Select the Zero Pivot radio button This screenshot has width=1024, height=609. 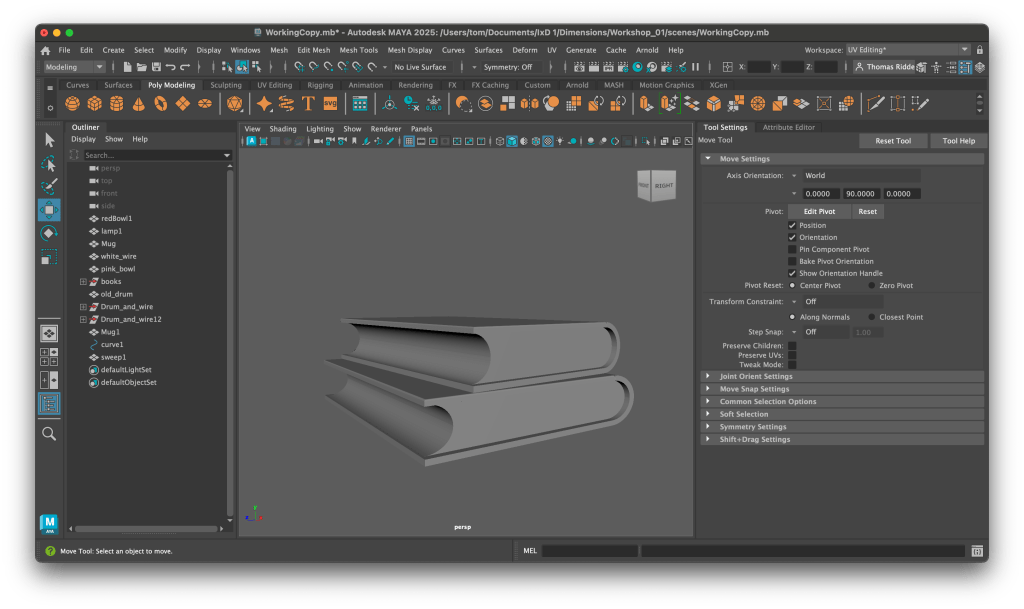(872, 285)
